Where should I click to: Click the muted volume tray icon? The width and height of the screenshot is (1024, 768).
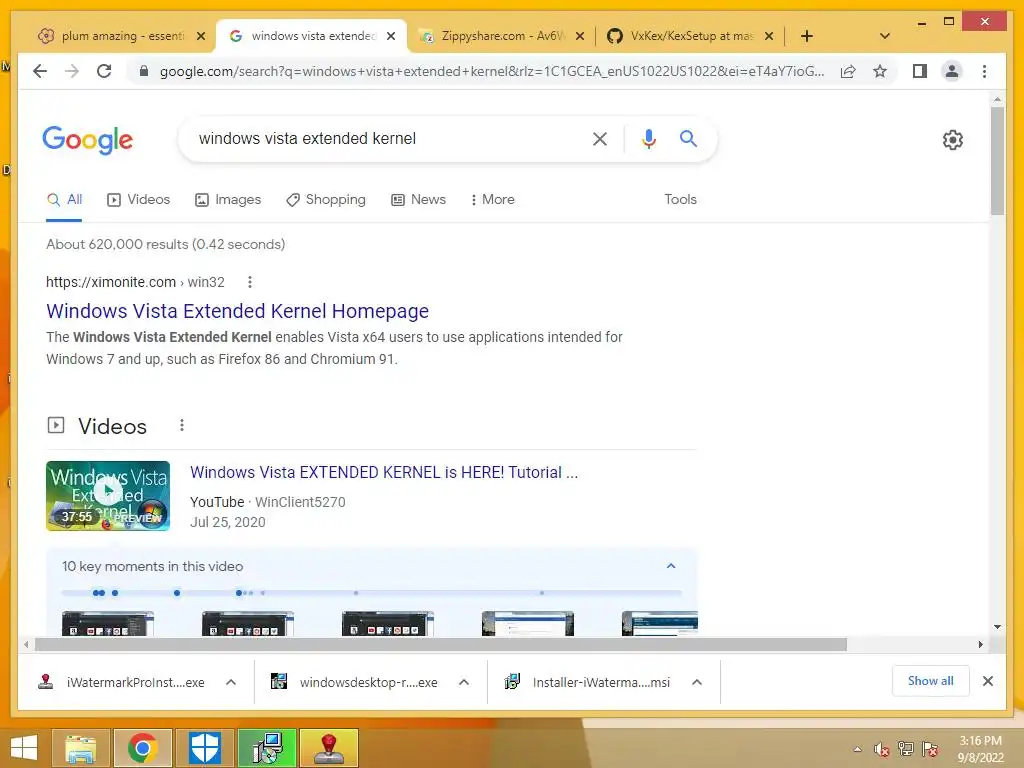[x=882, y=749]
